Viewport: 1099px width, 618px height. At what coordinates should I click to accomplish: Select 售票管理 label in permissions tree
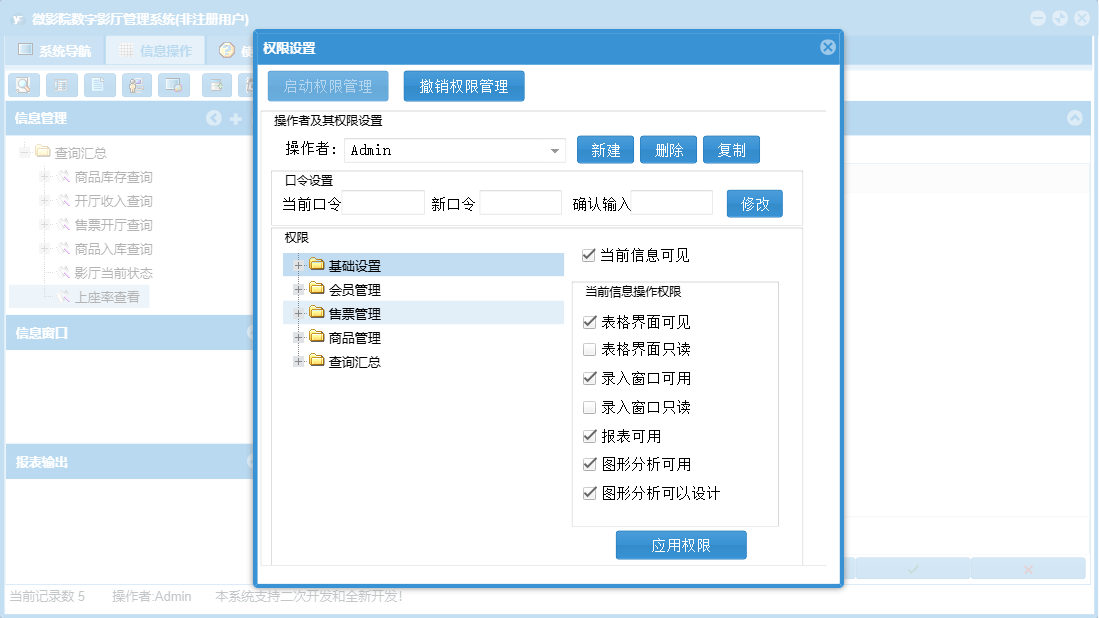click(355, 314)
